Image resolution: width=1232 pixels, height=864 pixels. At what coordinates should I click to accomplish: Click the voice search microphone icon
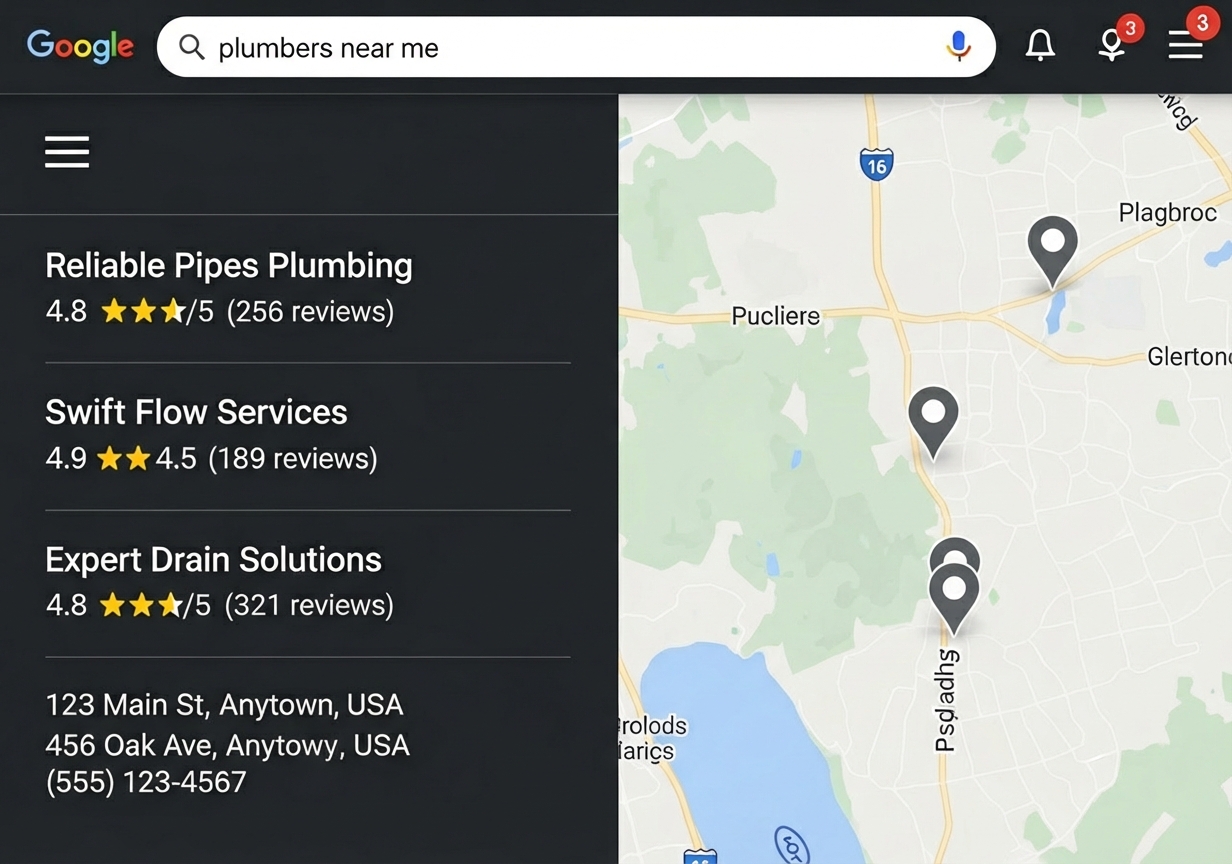959,46
